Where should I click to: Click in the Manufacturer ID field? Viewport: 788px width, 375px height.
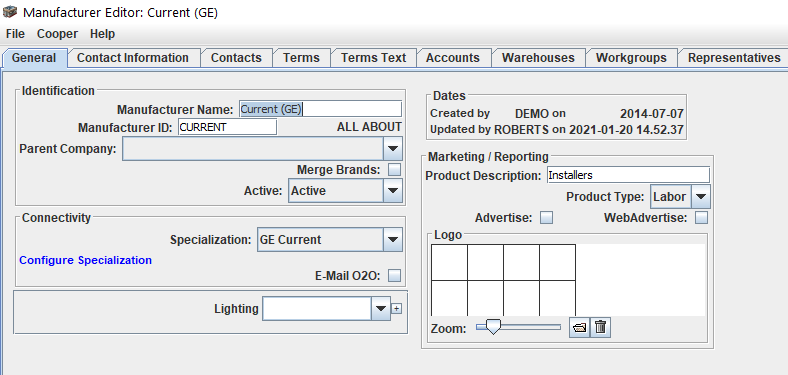(x=227, y=127)
